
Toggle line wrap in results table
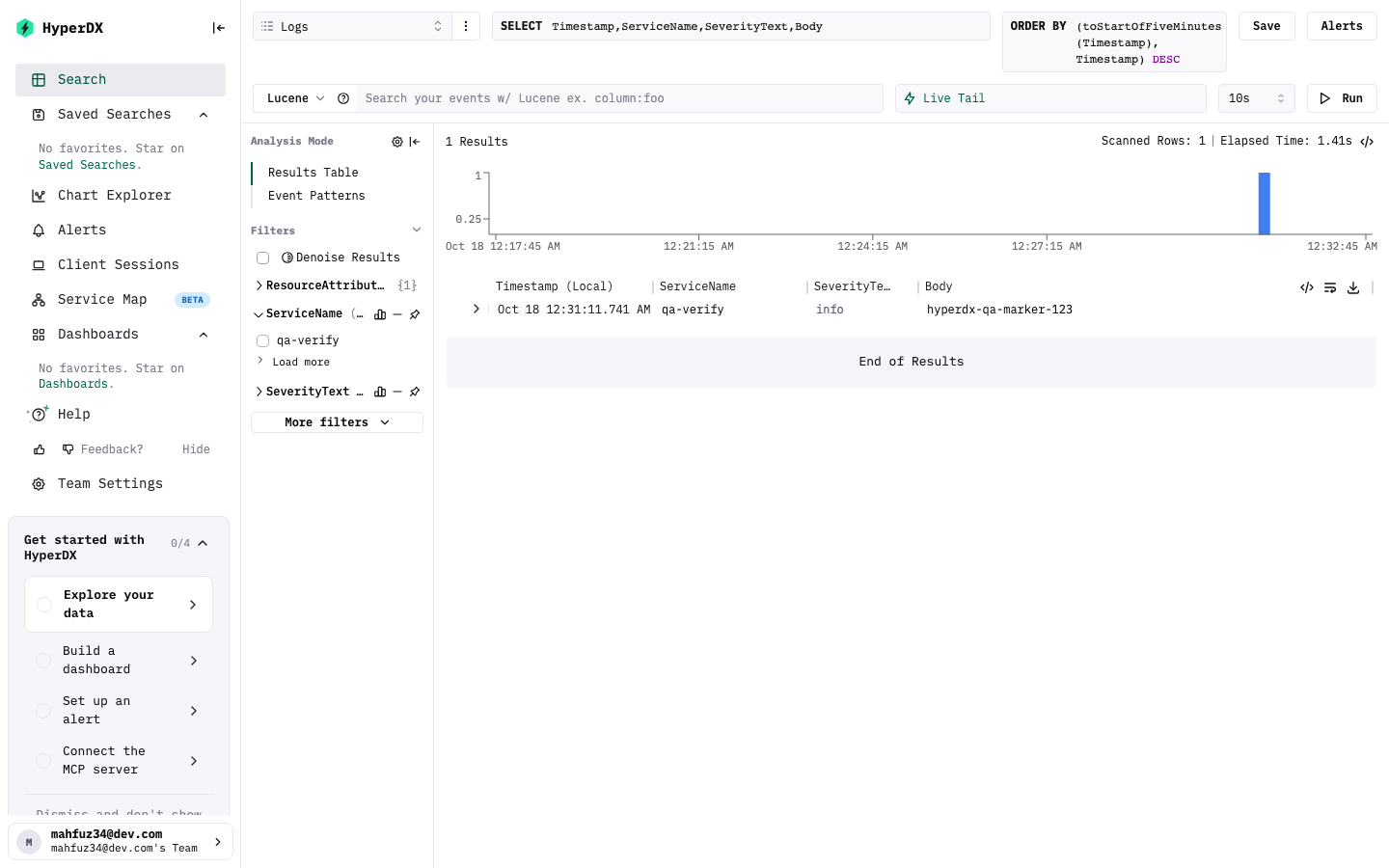click(1330, 287)
